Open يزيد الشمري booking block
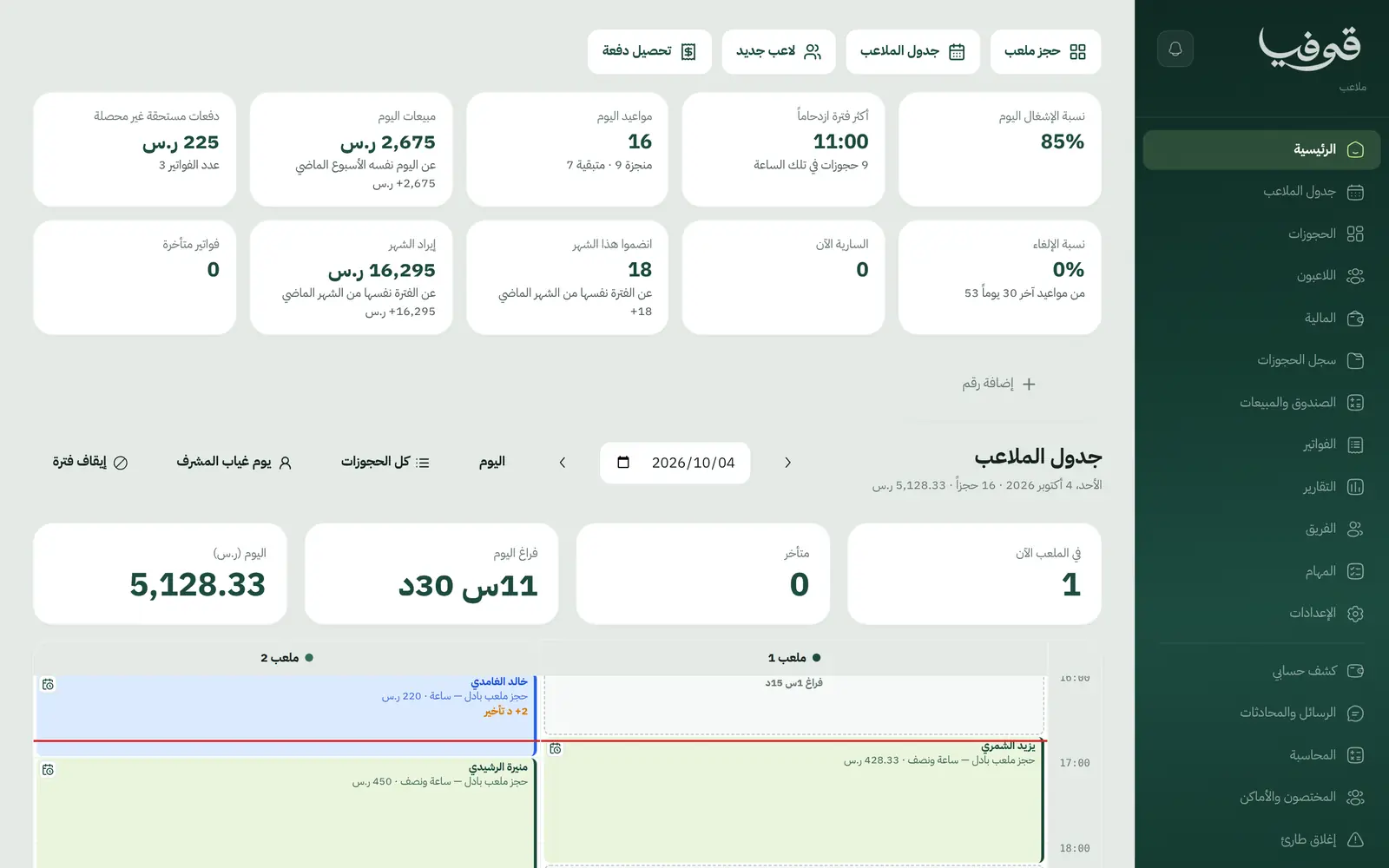 click(793, 802)
